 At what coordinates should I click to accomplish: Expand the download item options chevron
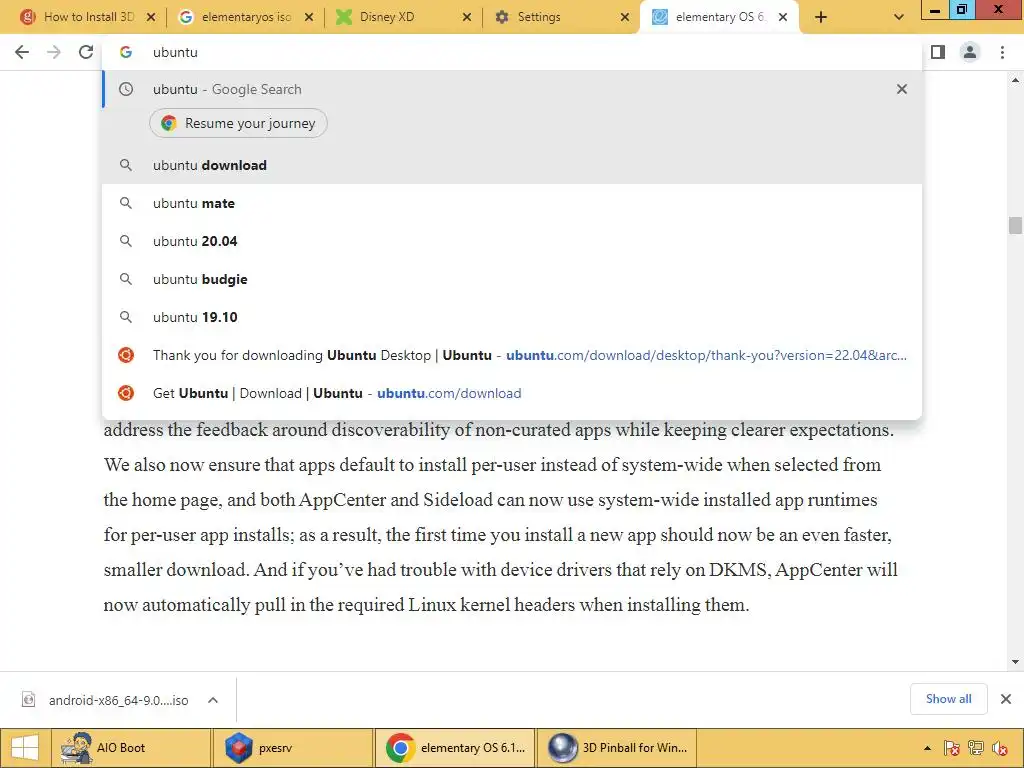213,700
